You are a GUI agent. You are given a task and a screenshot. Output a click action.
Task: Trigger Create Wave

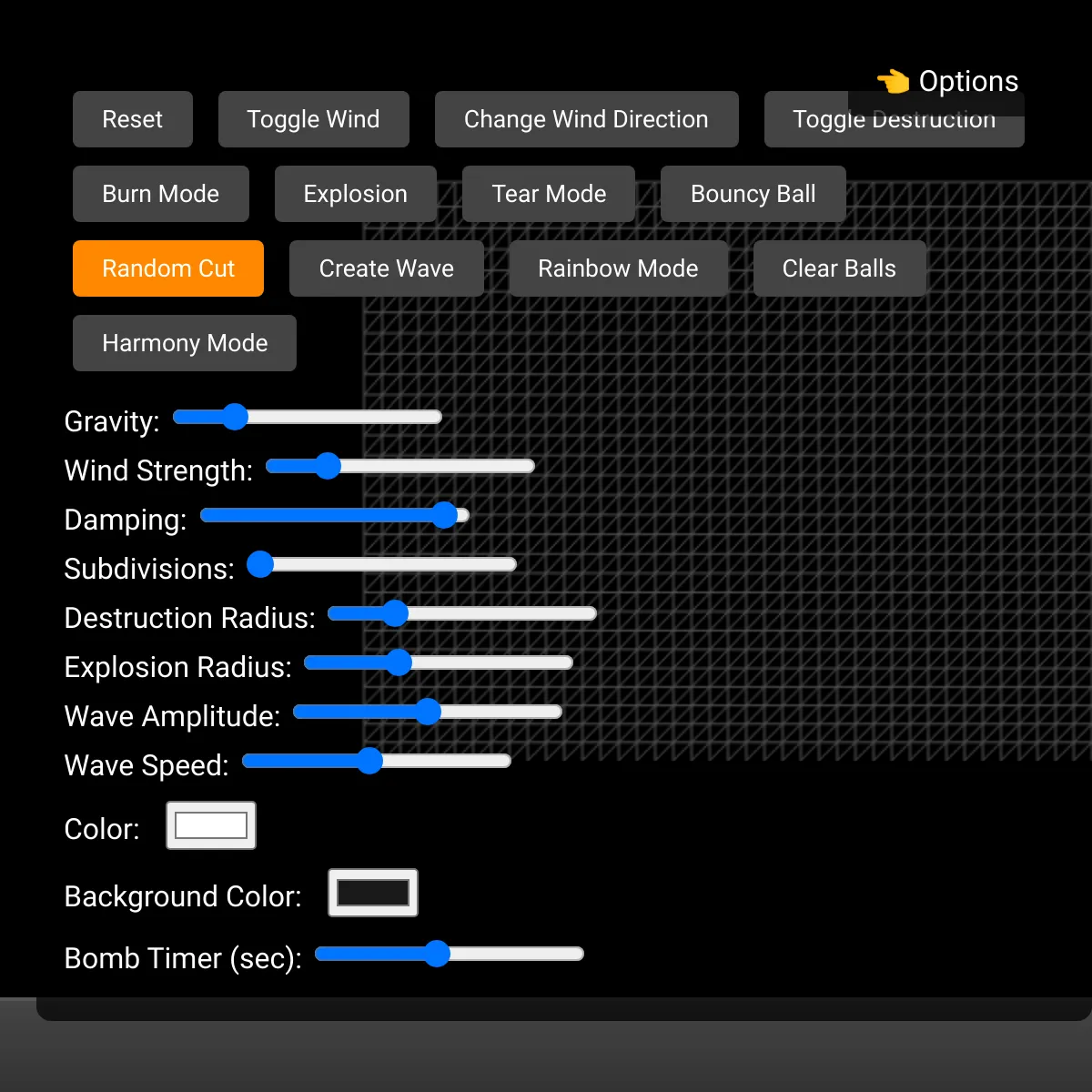coord(386,268)
